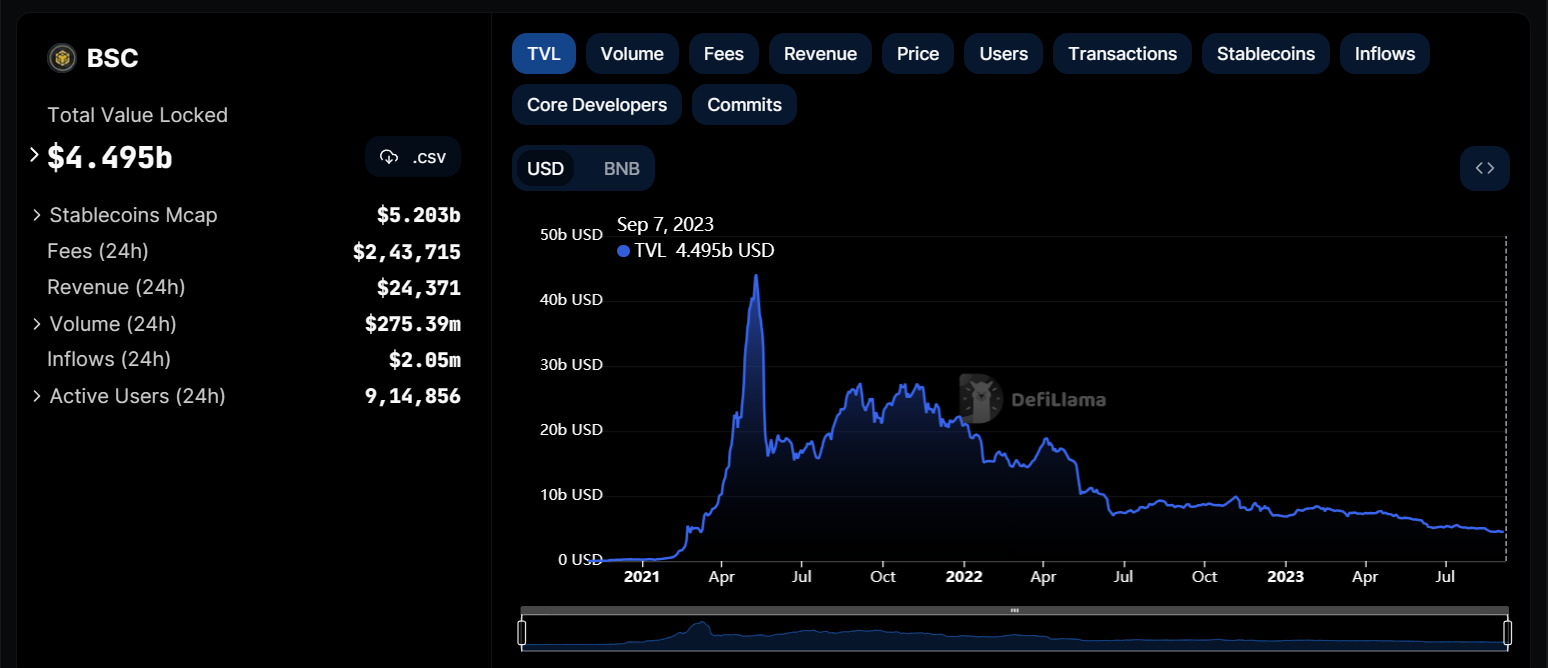
Task: Click the 50b USD y-axis label
Action: pyautogui.click(x=571, y=235)
